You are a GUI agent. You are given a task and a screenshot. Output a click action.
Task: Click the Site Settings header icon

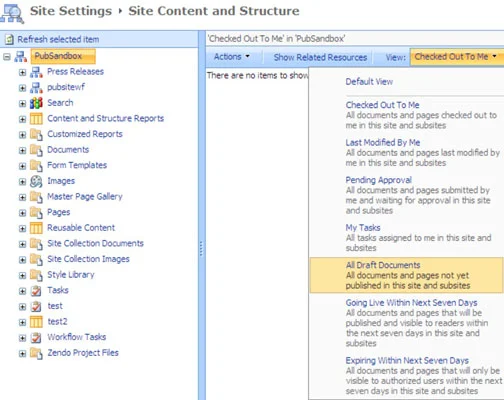pyautogui.click(x=12, y=14)
